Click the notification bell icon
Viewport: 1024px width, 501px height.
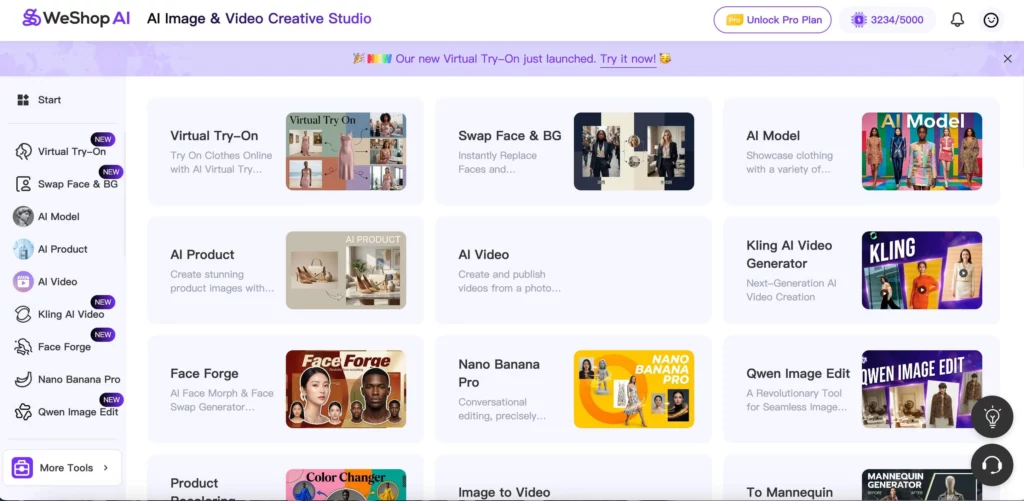[x=957, y=20]
